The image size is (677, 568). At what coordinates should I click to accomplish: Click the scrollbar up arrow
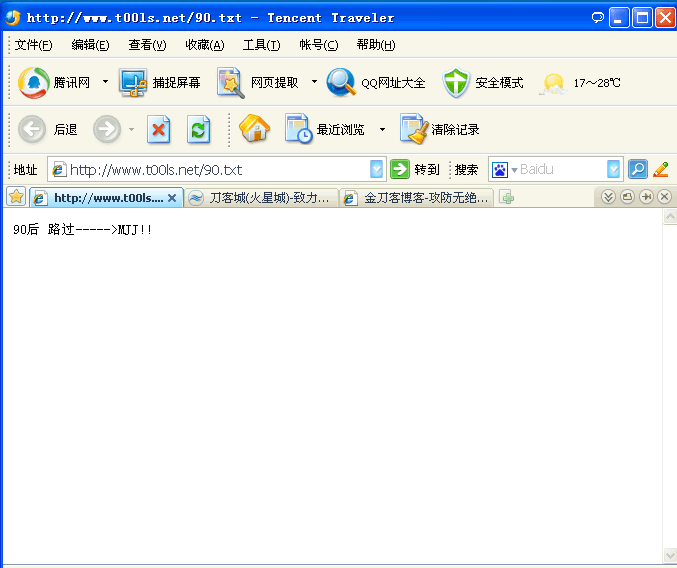point(670,216)
